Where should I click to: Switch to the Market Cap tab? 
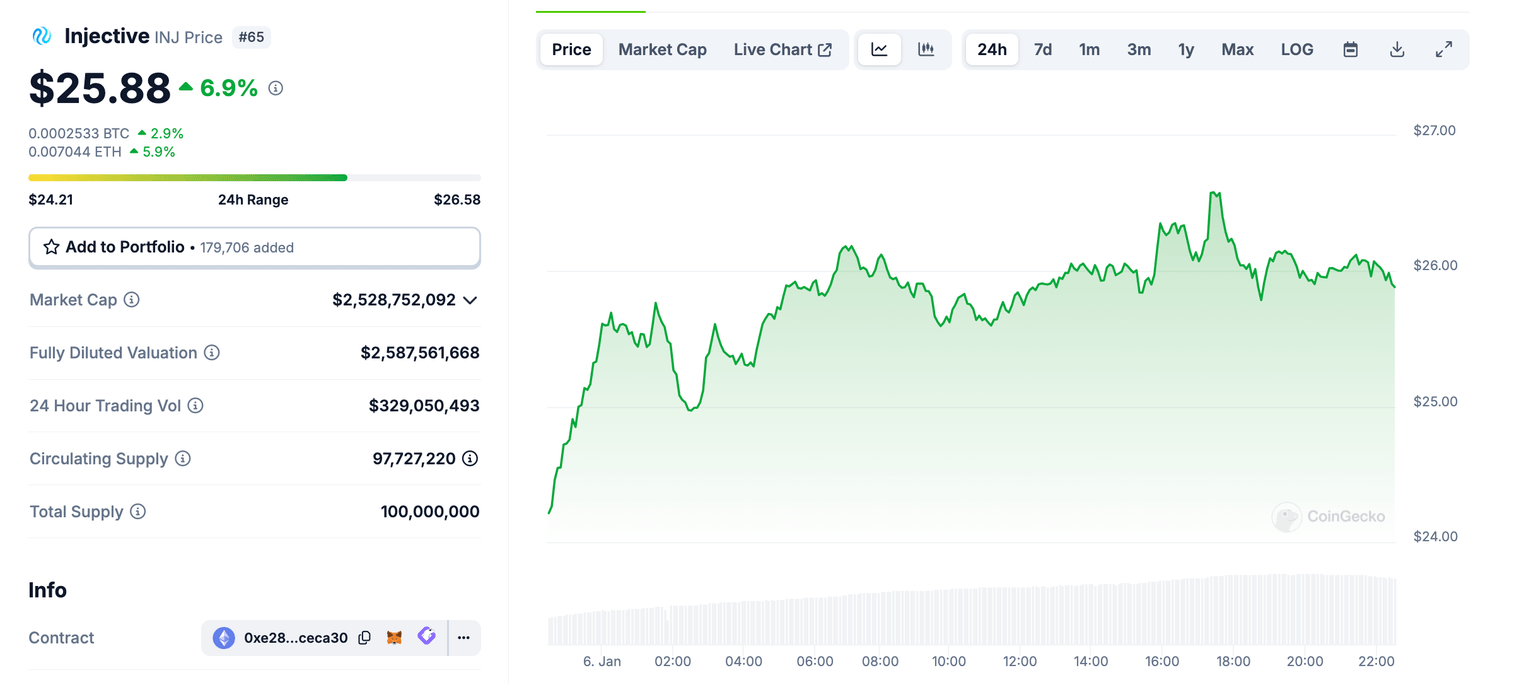pos(662,49)
